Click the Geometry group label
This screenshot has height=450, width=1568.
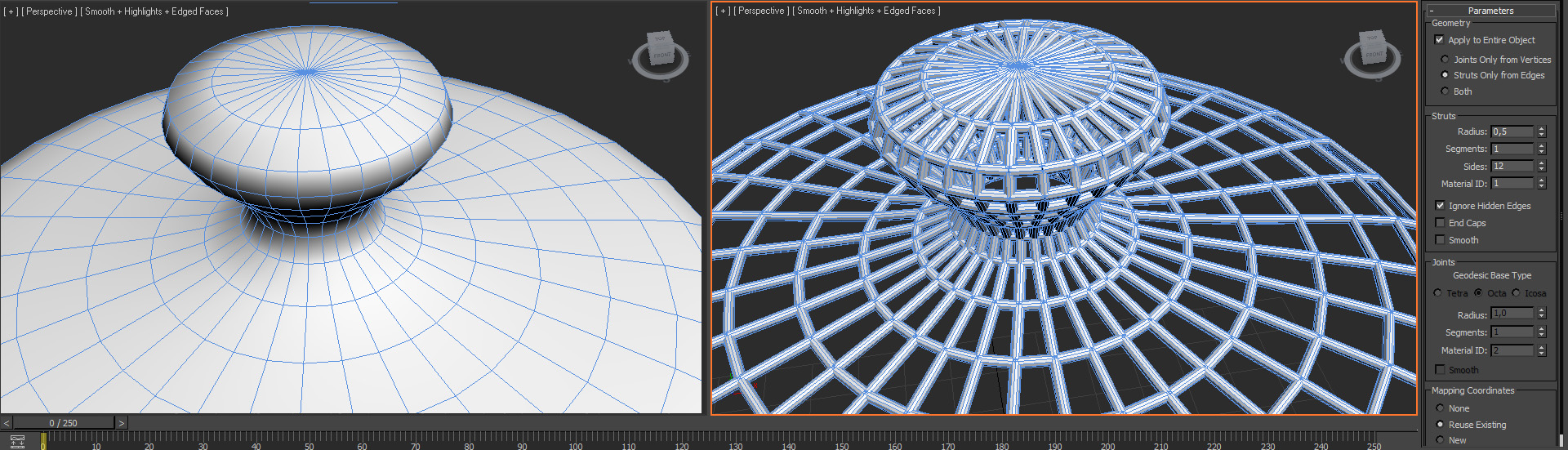click(x=1450, y=23)
